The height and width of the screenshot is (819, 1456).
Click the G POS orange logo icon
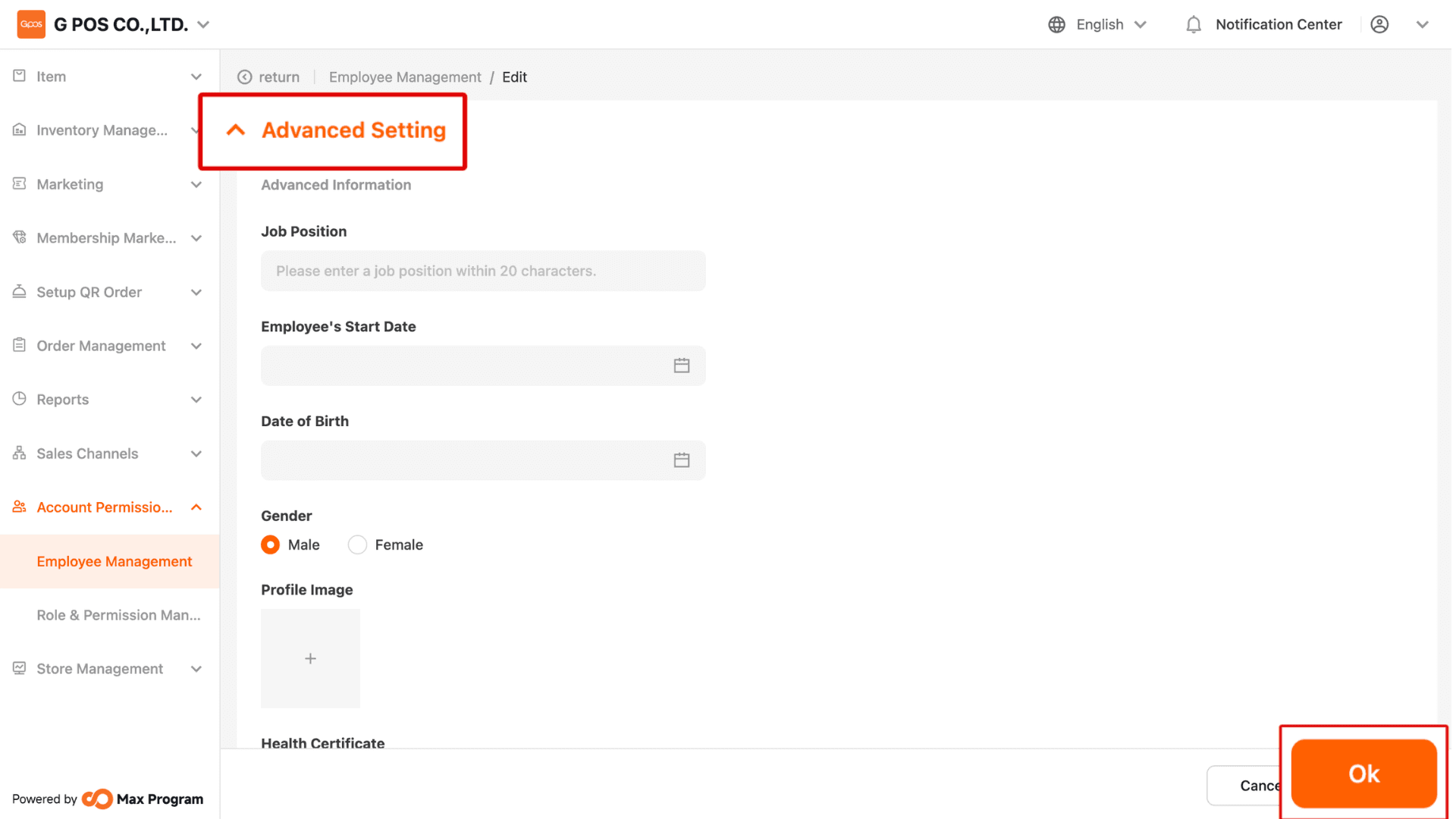coord(31,24)
